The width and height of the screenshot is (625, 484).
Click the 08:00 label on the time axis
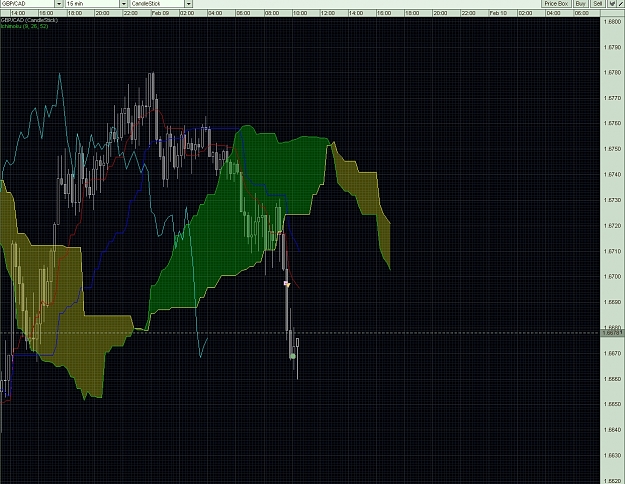pos(272,13)
